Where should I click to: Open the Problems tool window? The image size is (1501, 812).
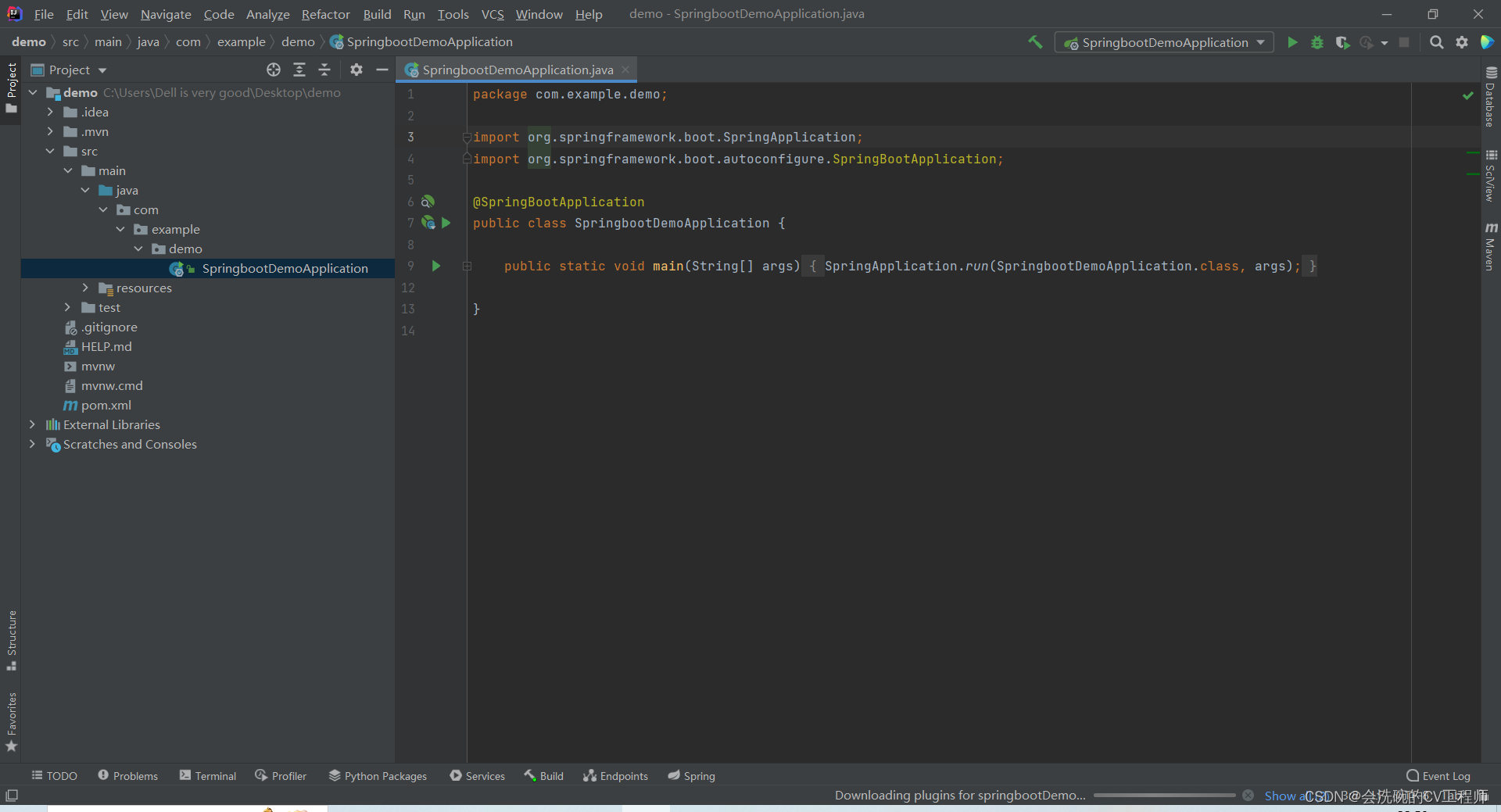pyautogui.click(x=127, y=775)
